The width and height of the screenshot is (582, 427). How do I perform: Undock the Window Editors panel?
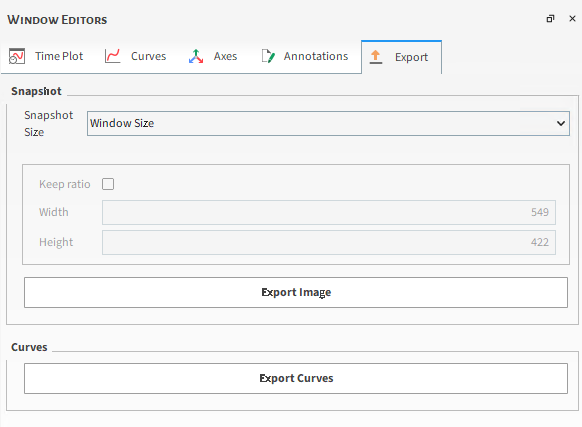[x=550, y=19]
